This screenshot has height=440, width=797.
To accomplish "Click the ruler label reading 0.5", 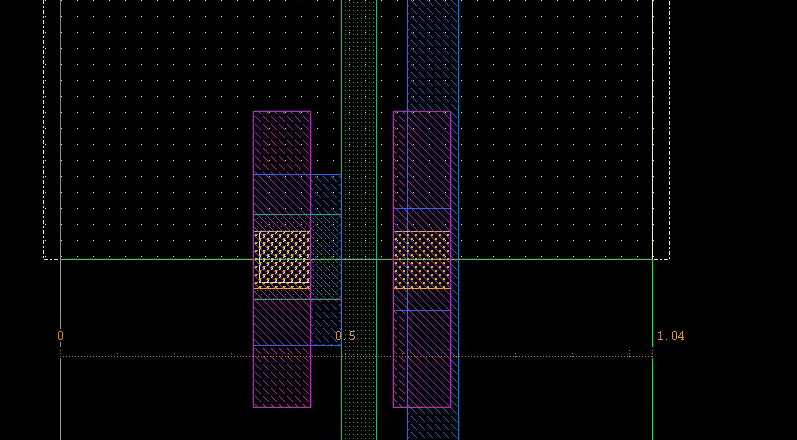I will (x=345, y=336).
